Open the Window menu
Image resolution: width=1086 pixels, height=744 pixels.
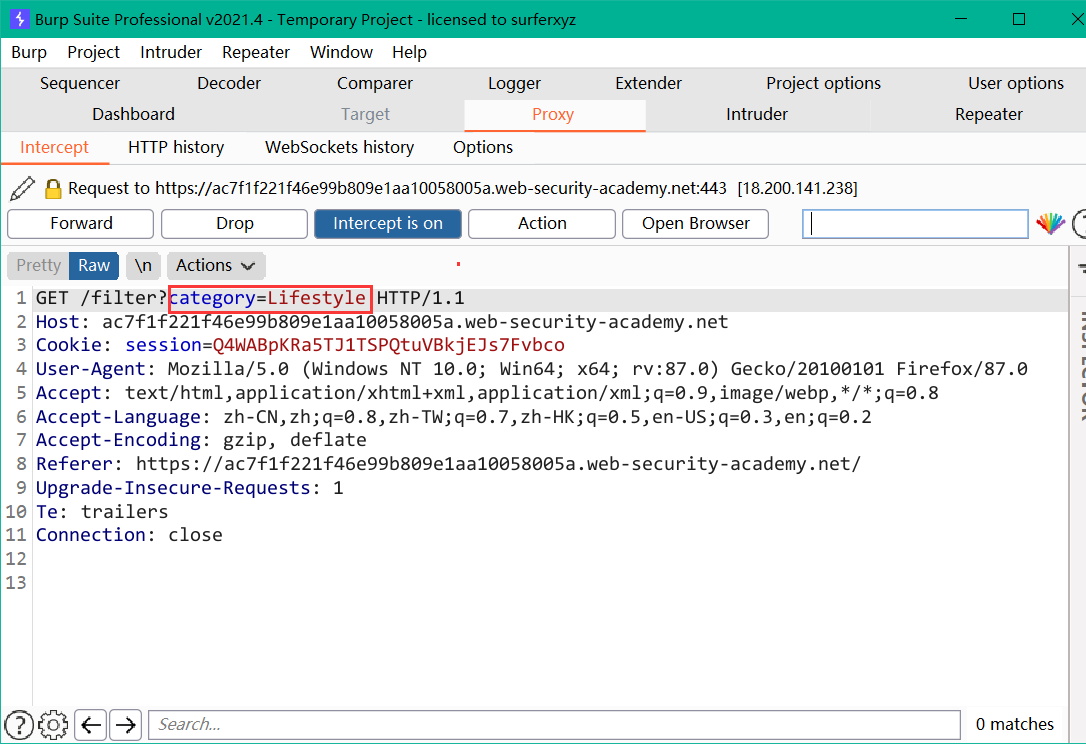(341, 53)
